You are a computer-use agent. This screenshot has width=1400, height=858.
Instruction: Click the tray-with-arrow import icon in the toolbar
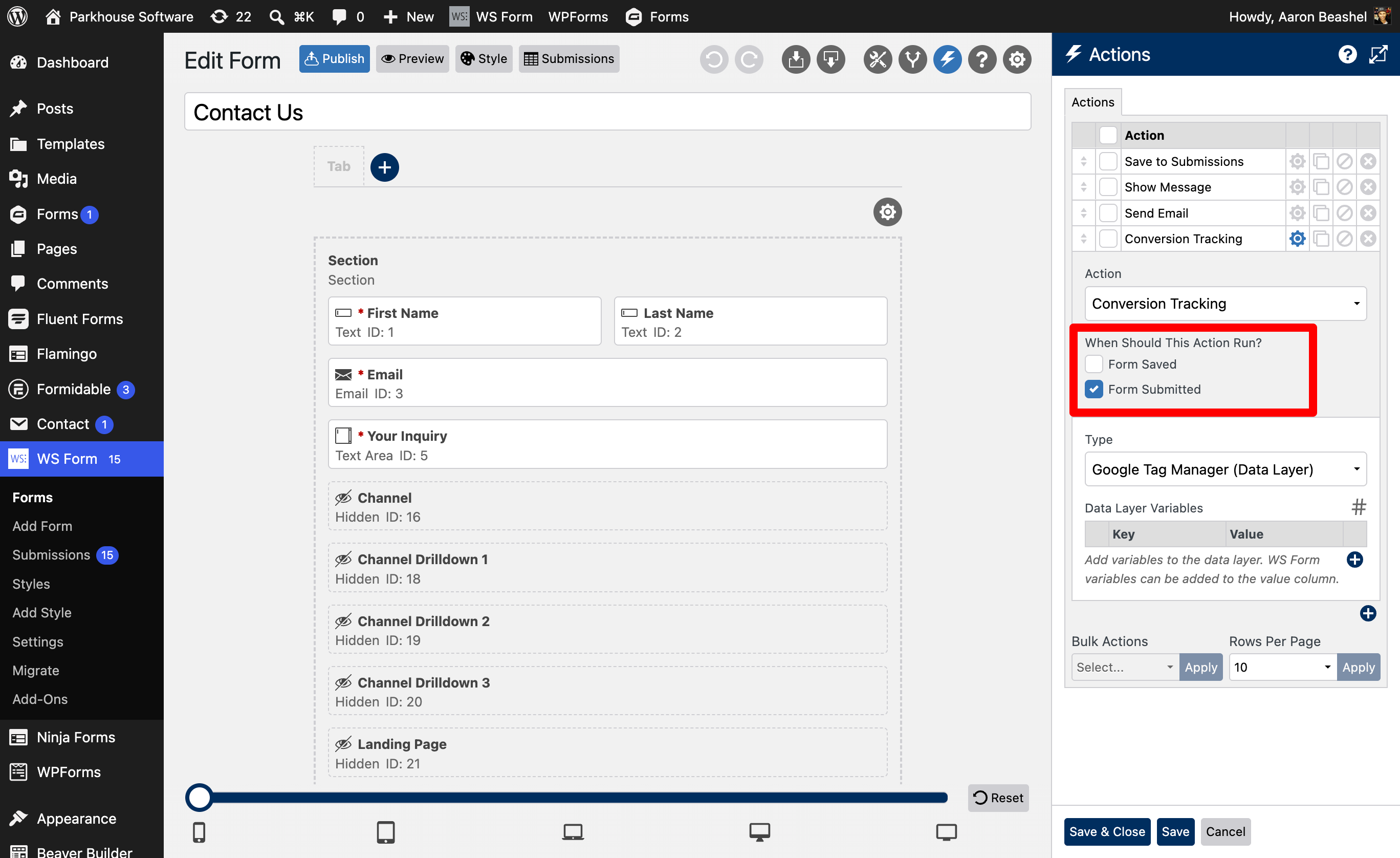tap(796, 59)
